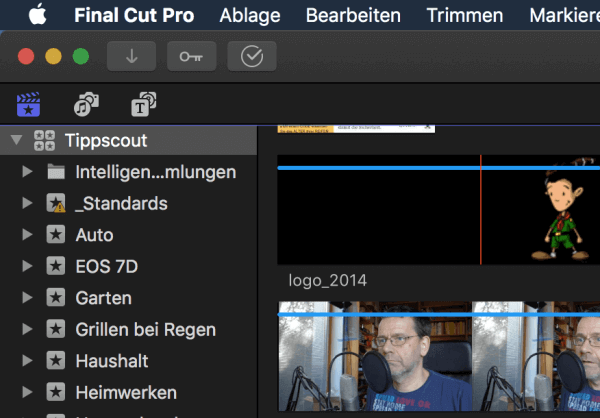Open the Ablage menu

pos(250,15)
